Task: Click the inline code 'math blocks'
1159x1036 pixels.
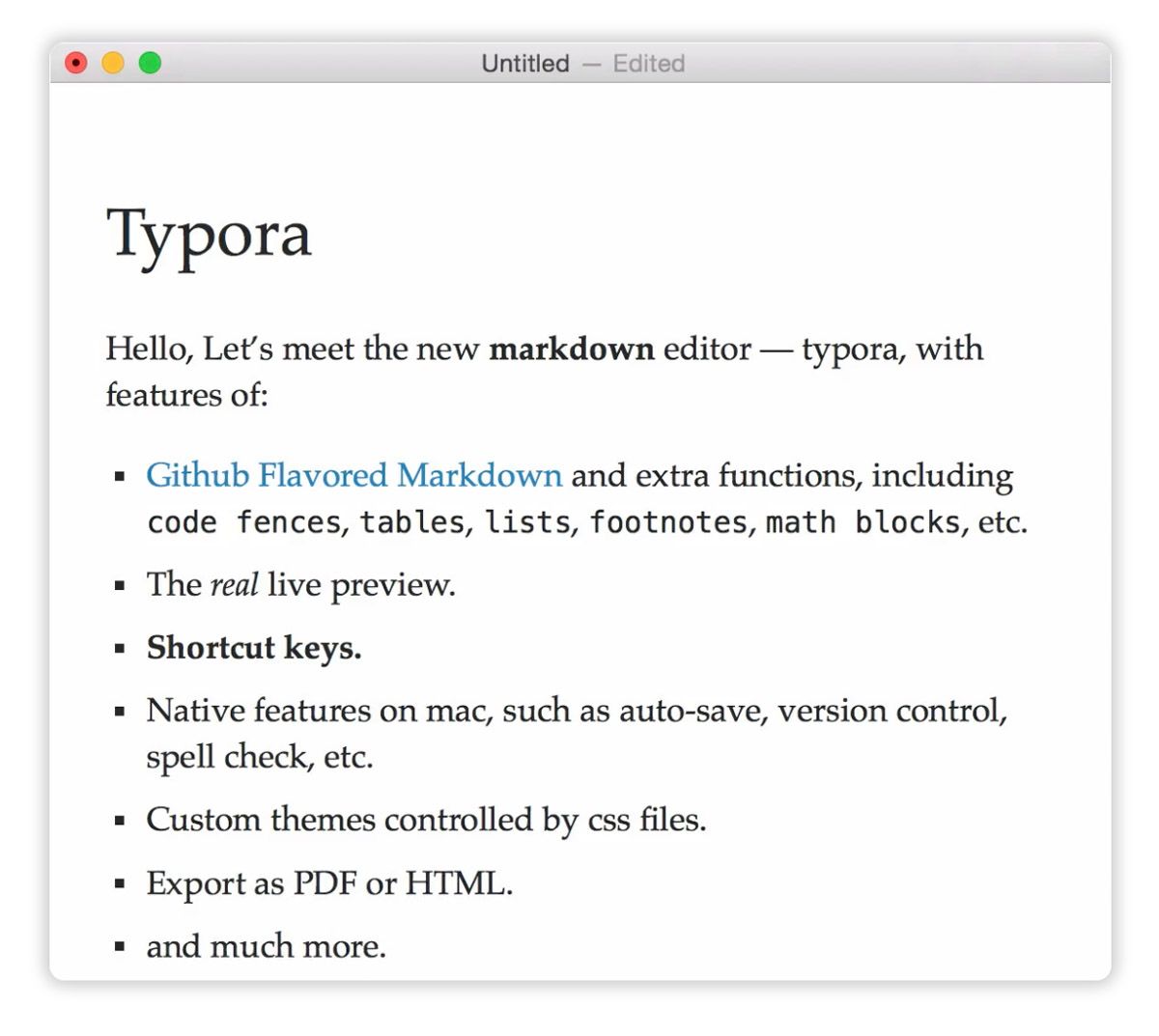Action: point(863,522)
